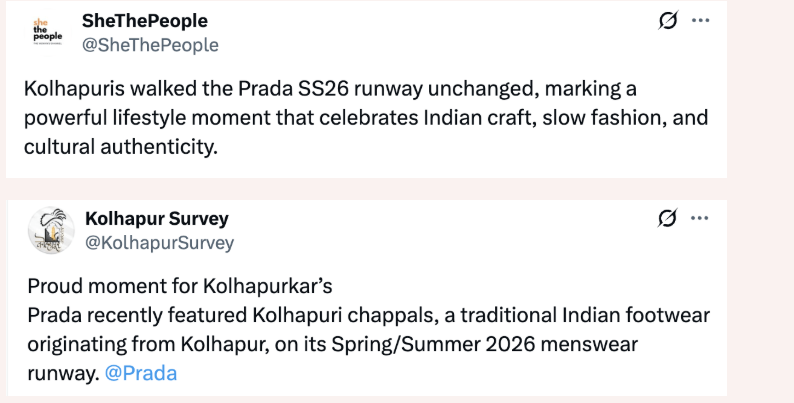Image resolution: width=794 pixels, height=403 pixels.
Task: Open more options on Kolhapur Survey tweet
Action: click(700, 217)
